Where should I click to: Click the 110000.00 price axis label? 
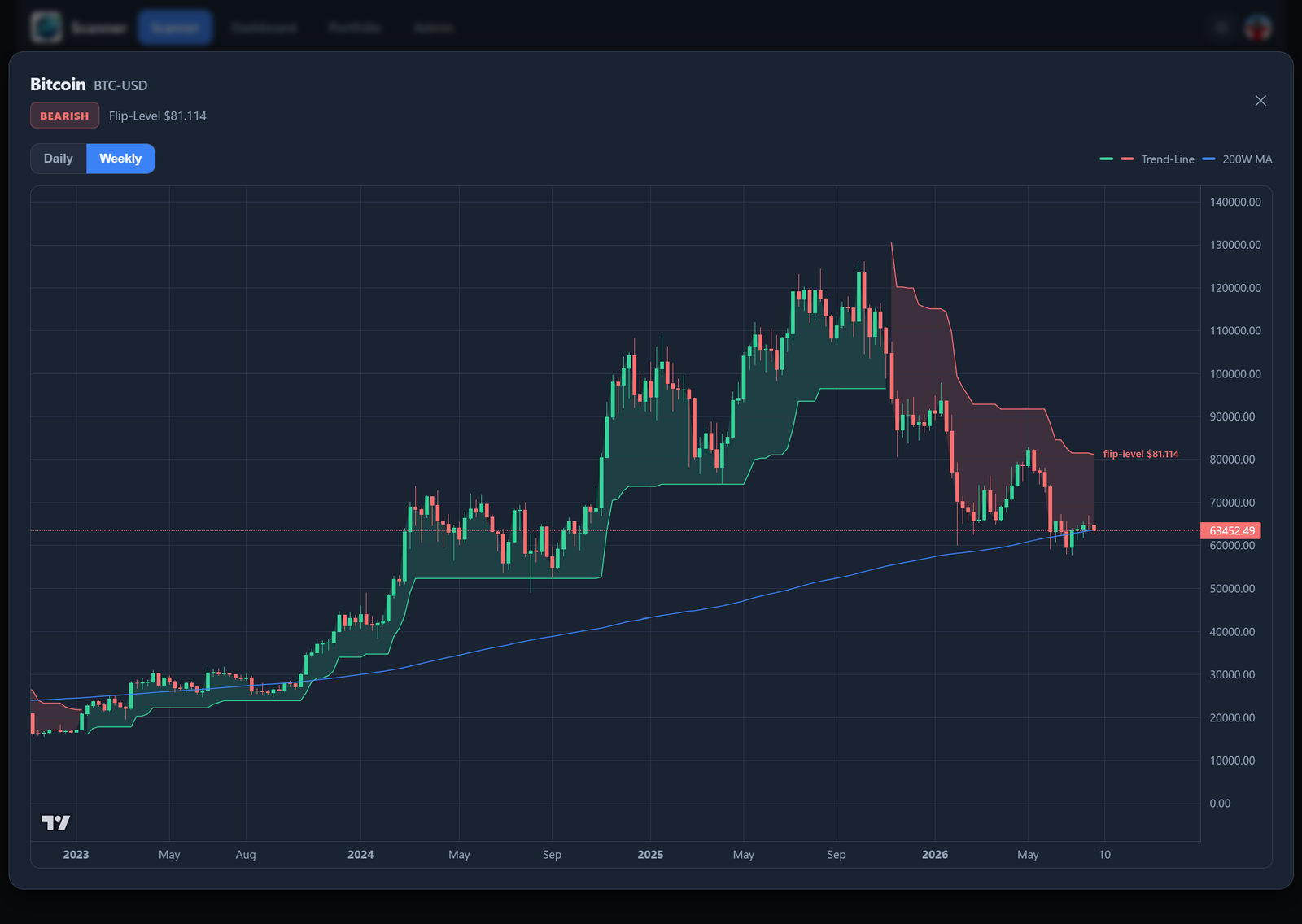[1235, 331]
